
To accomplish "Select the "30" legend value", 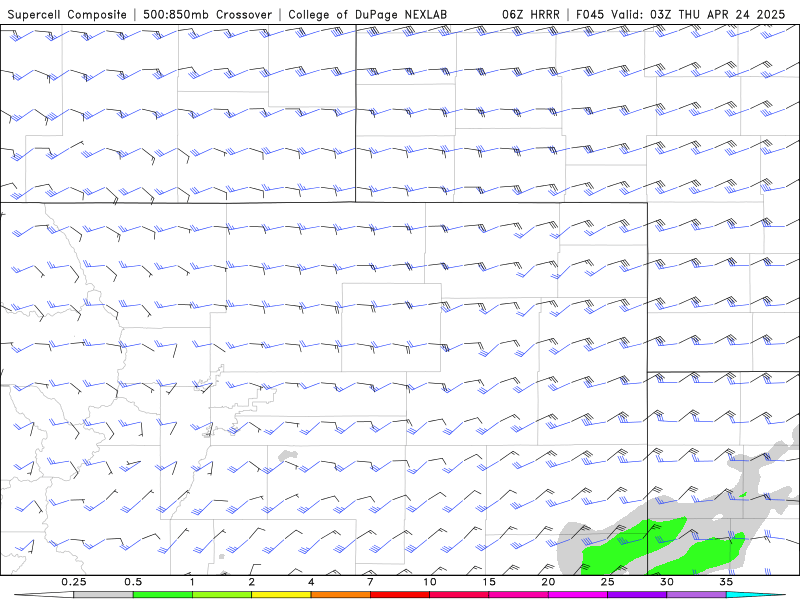I will (667, 582).
